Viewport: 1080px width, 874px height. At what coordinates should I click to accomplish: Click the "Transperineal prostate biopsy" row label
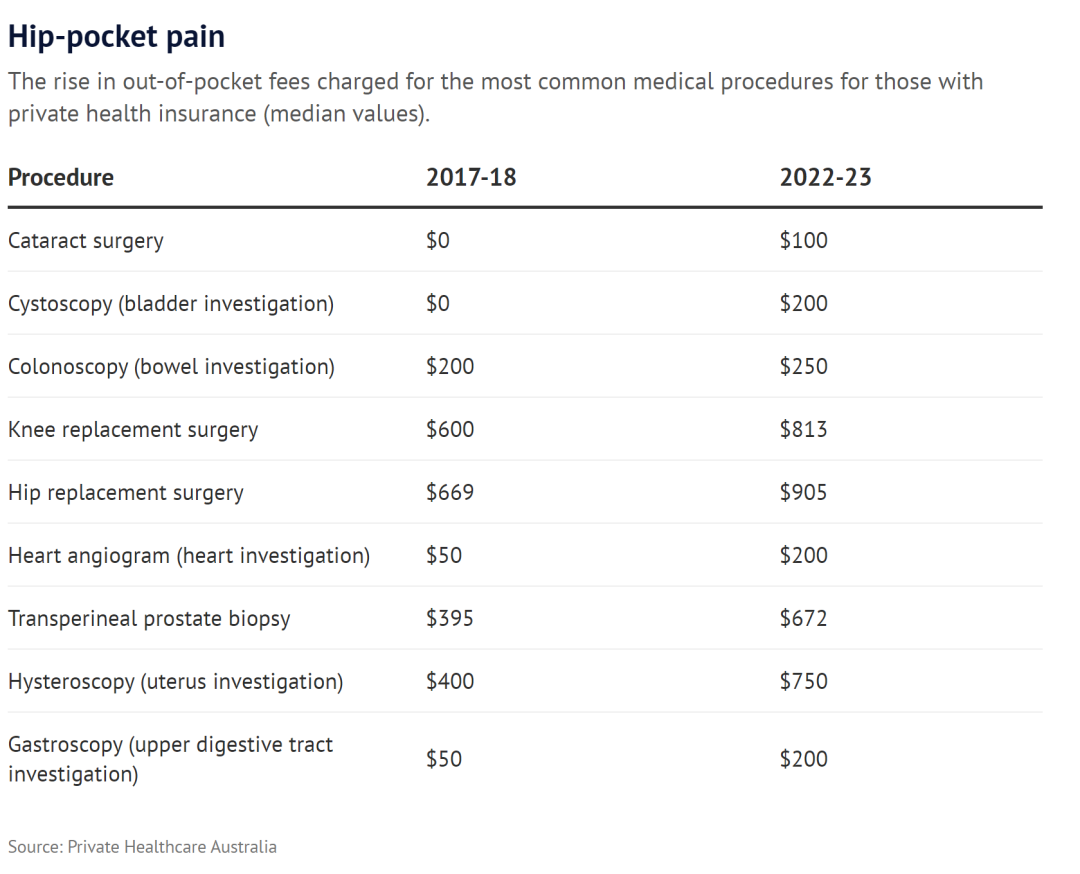pos(149,619)
